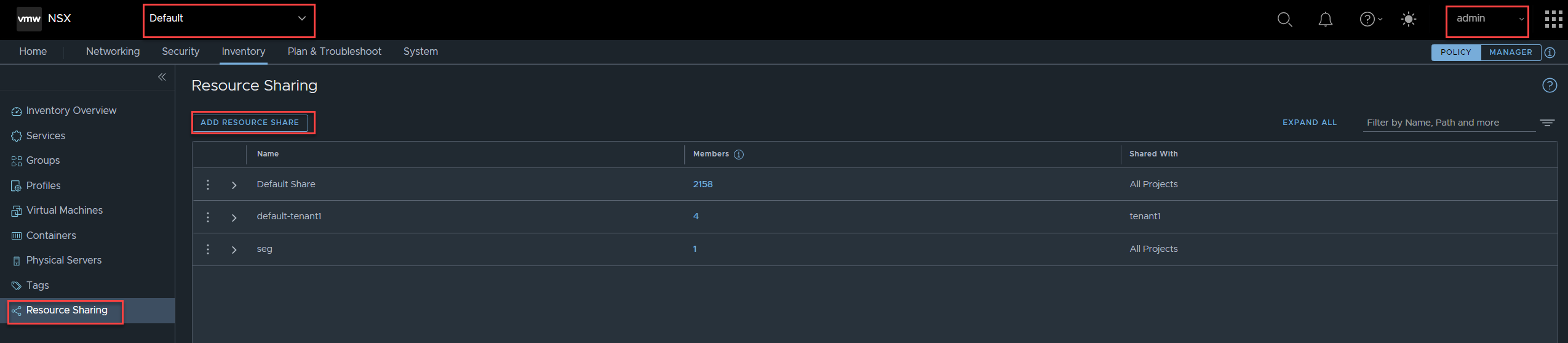Open the Networking tab
Viewport: 1568px width, 343px height.
point(113,52)
